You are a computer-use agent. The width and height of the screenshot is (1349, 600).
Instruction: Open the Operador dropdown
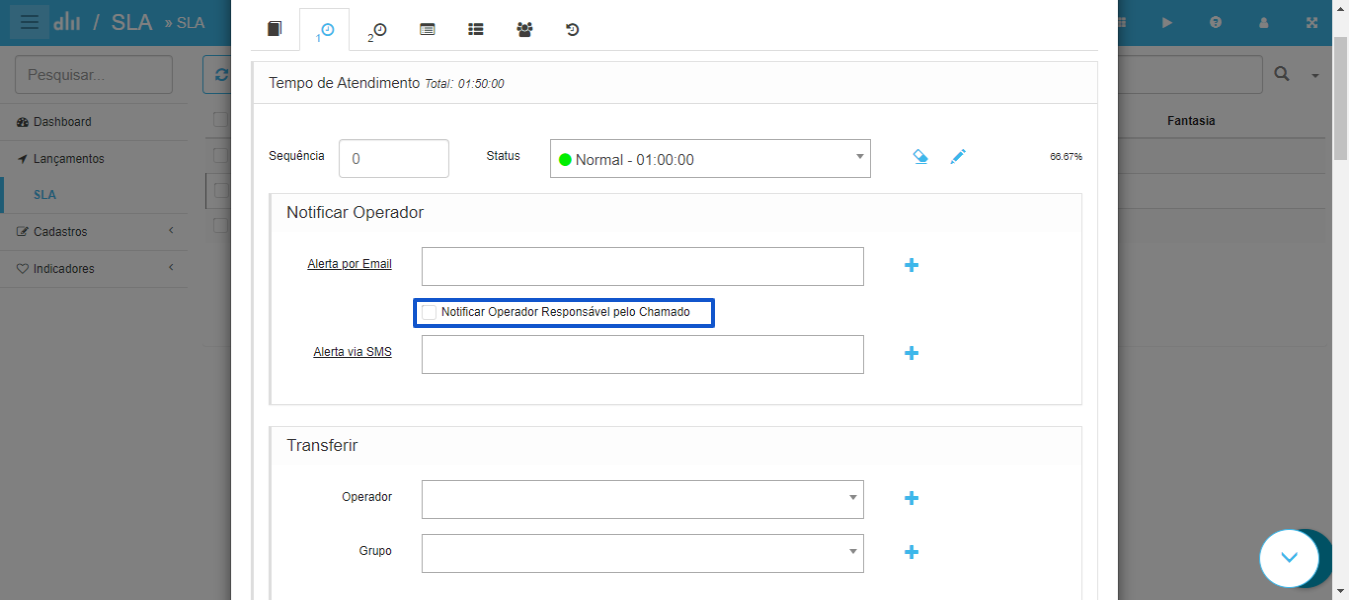pos(642,499)
